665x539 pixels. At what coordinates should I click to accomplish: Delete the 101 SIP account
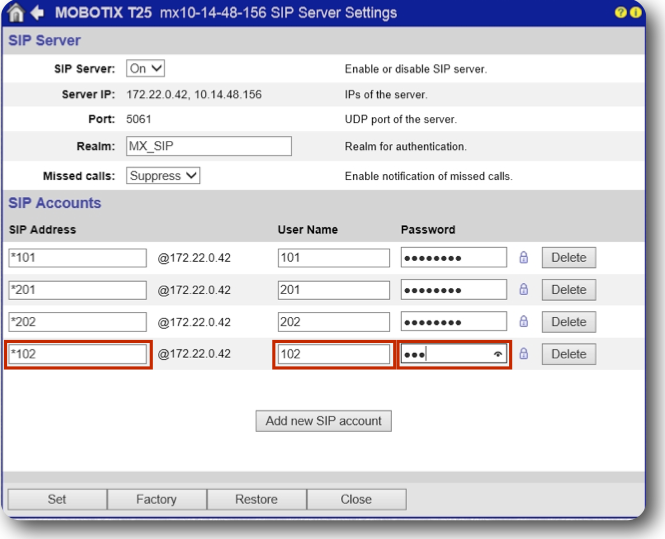coord(568,257)
